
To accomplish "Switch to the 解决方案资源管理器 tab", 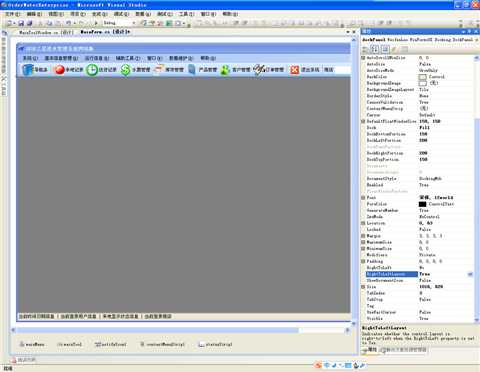I will (404, 350).
